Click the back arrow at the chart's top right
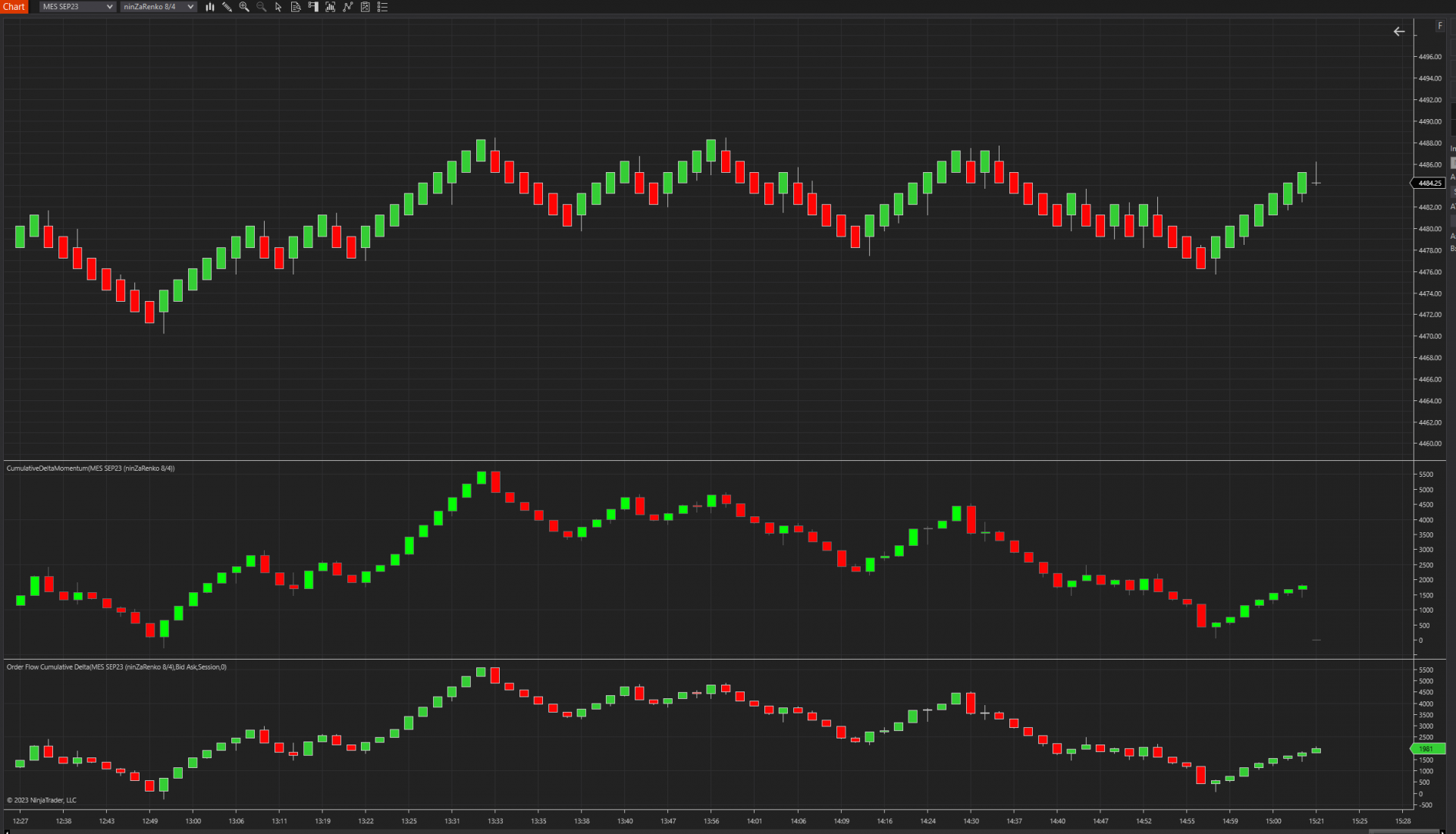Screen dimensions: 1456x834 pos(1399,32)
